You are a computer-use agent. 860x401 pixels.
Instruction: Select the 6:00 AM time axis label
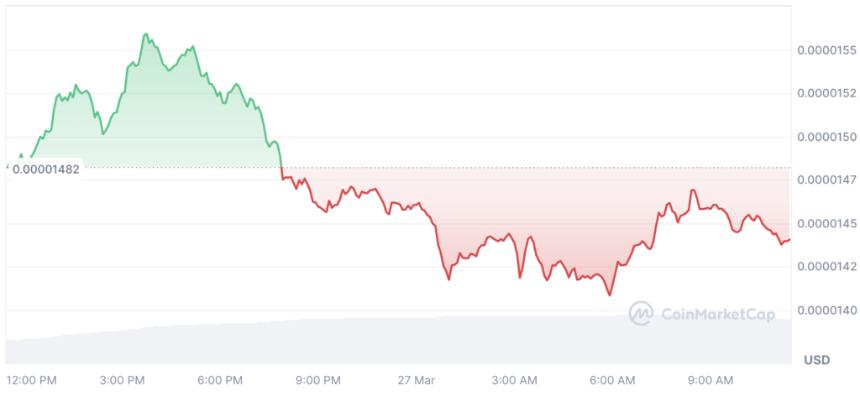[612, 380]
